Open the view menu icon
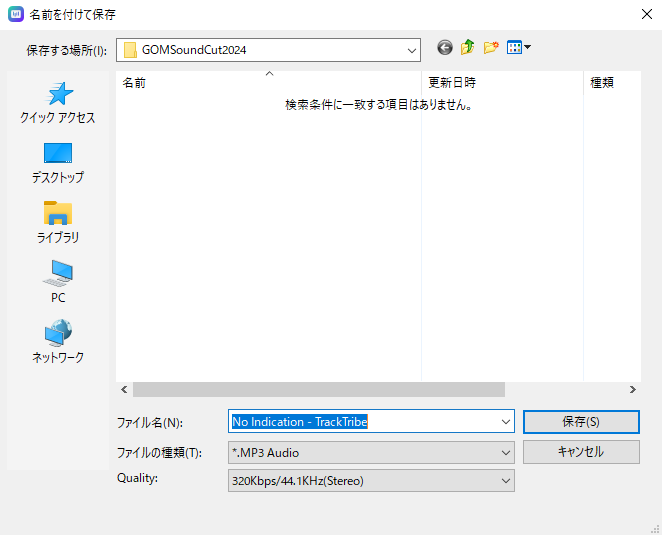Image resolution: width=662 pixels, height=535 pixels. coord(518,48)
